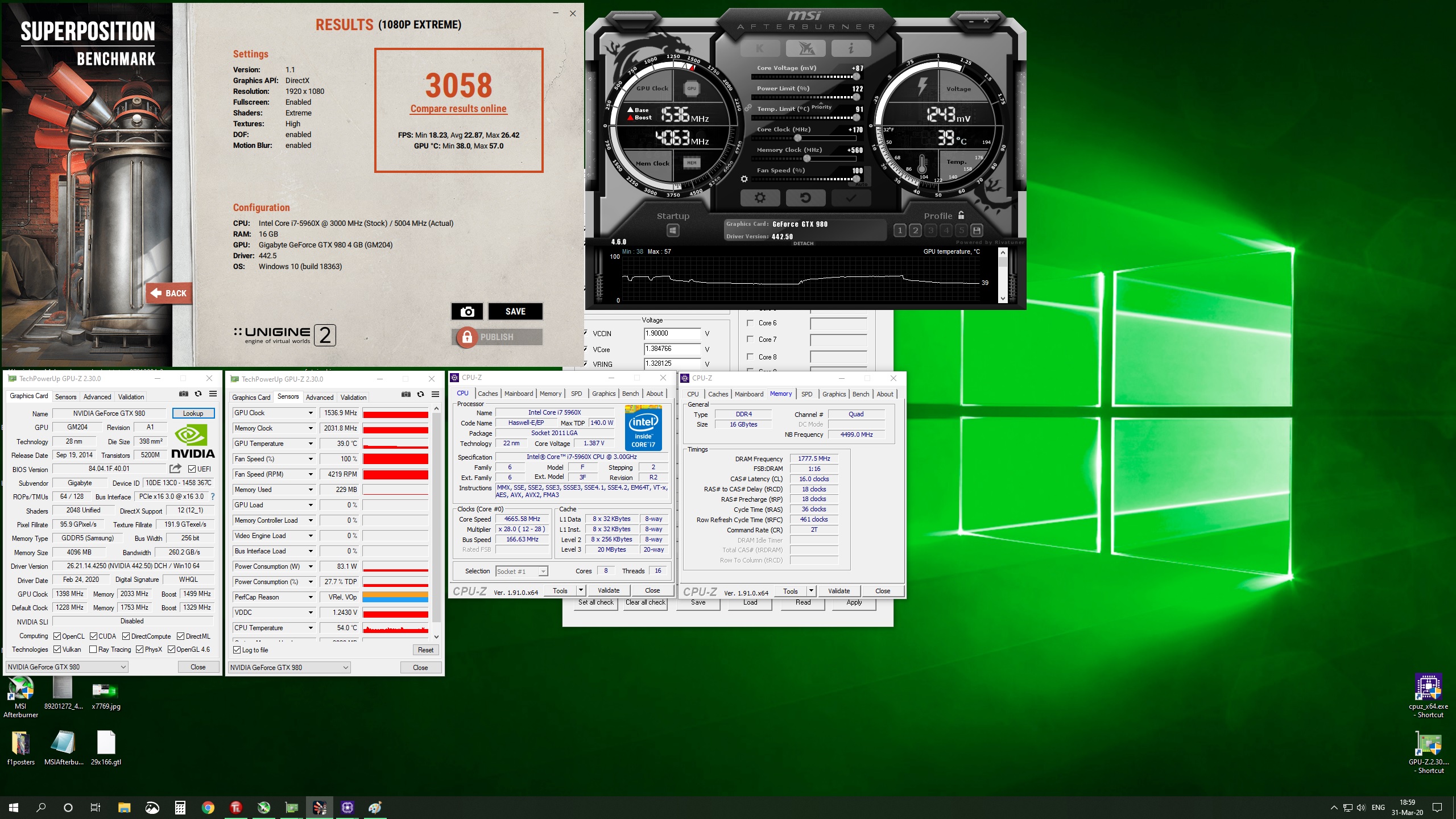Click GPU-Z Graphics Card refresh icon
Screen dimensions: 1456x819
click(x=198, y=394)
